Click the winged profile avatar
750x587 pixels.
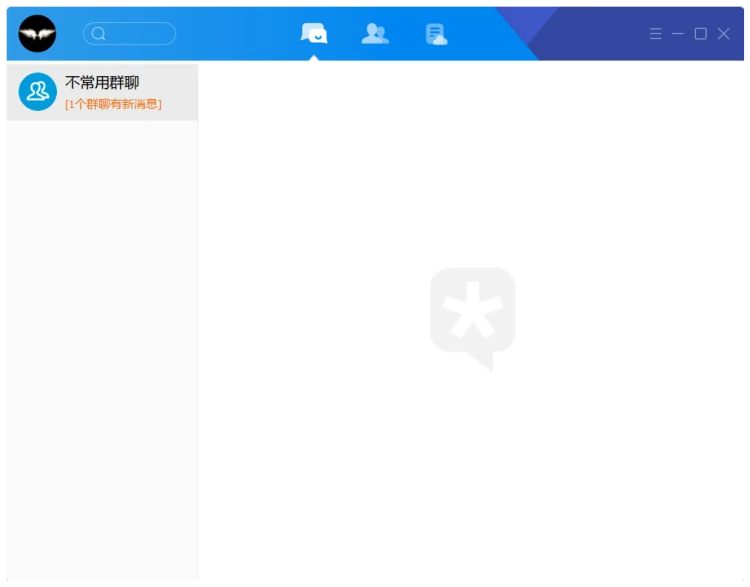pos(37,34)
